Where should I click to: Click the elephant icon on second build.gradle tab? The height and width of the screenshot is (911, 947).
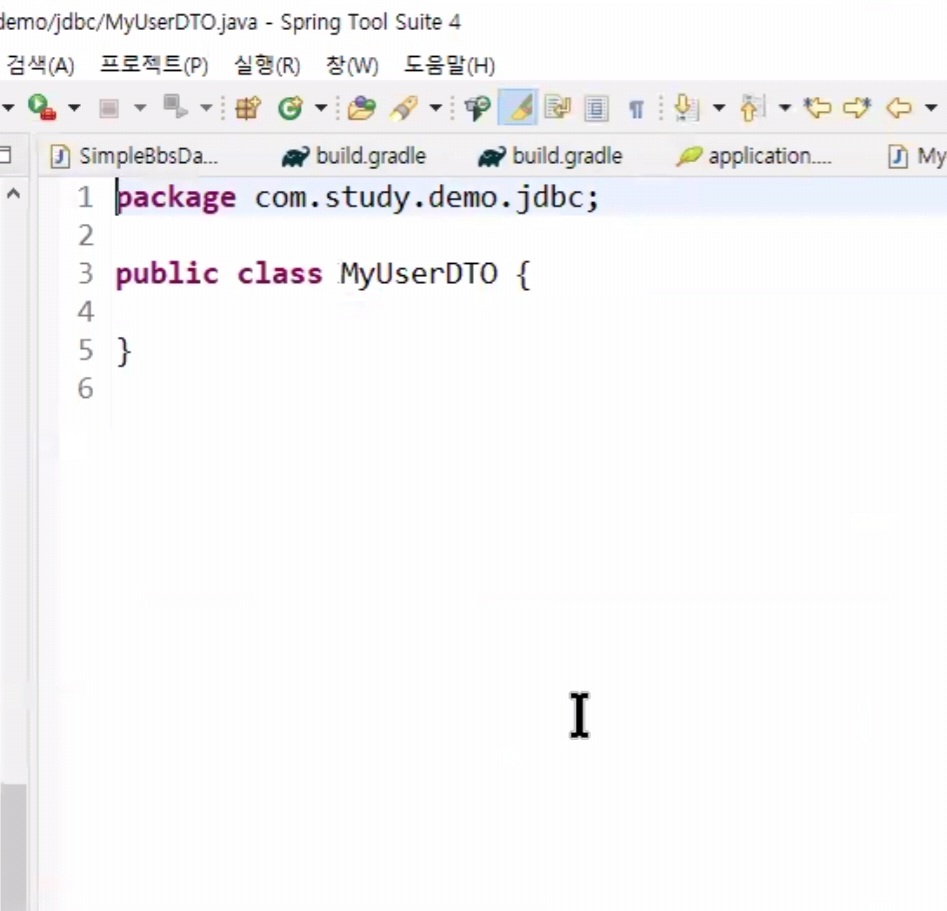(492, 157)
